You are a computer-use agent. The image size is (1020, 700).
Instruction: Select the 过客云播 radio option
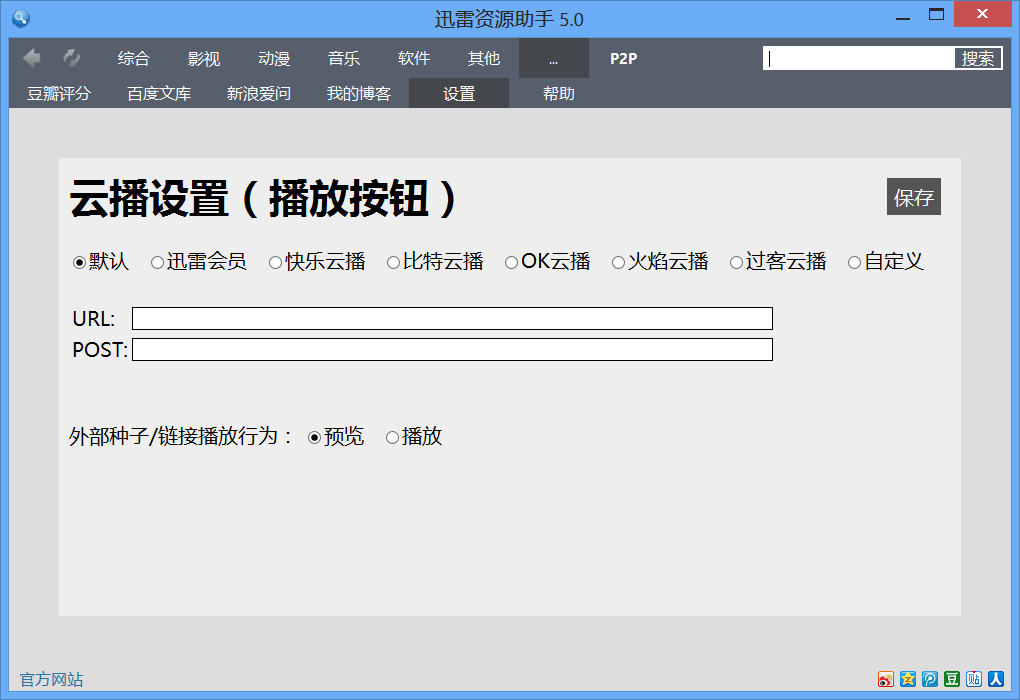[736, 263]
